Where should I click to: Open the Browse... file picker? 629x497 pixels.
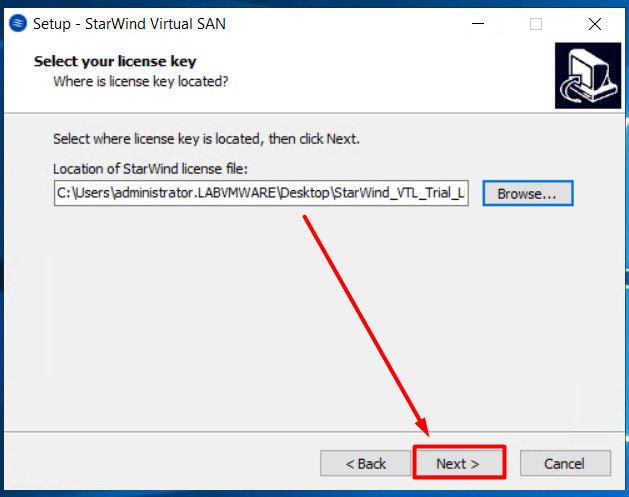click(x=527, y=194)
